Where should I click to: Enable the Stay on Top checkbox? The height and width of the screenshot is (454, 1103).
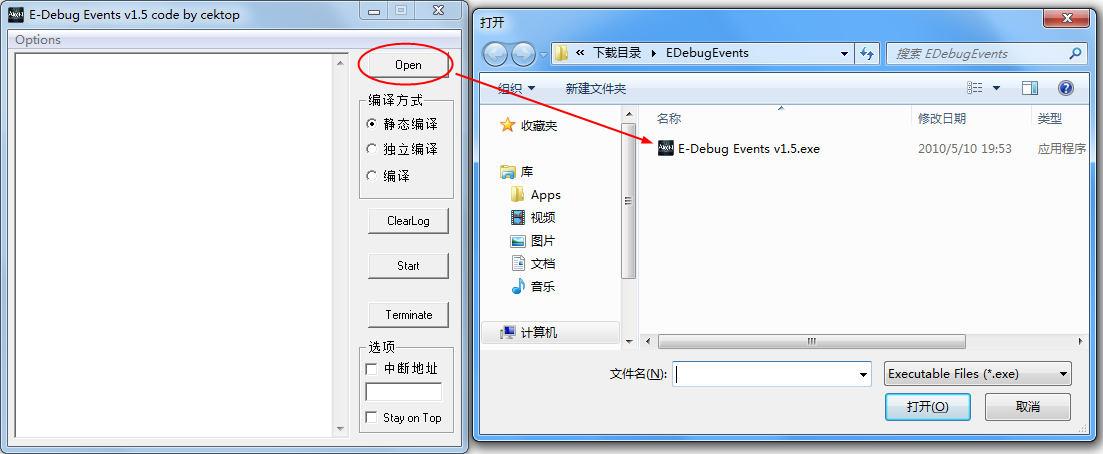tap(404, 417)
